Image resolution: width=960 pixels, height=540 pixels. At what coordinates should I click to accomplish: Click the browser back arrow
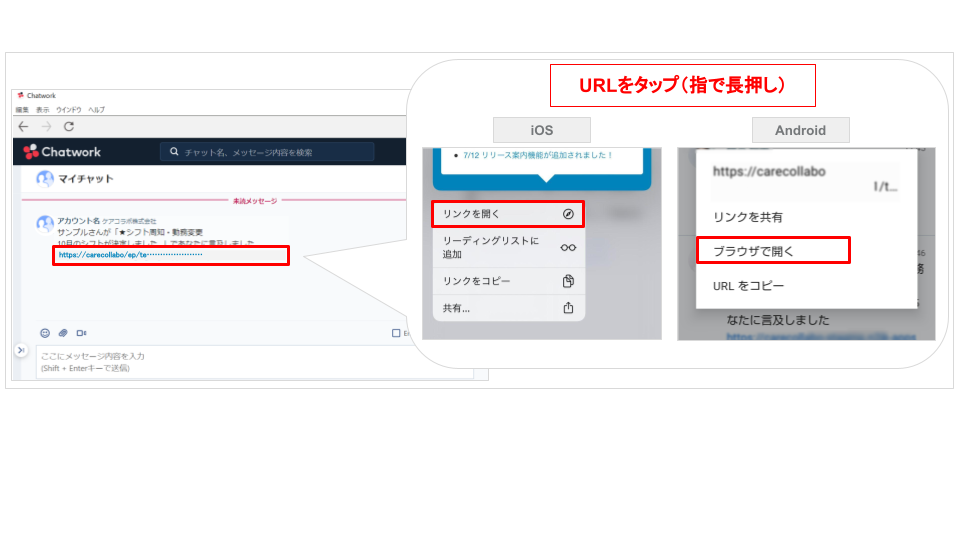click(x=23, y=126)
